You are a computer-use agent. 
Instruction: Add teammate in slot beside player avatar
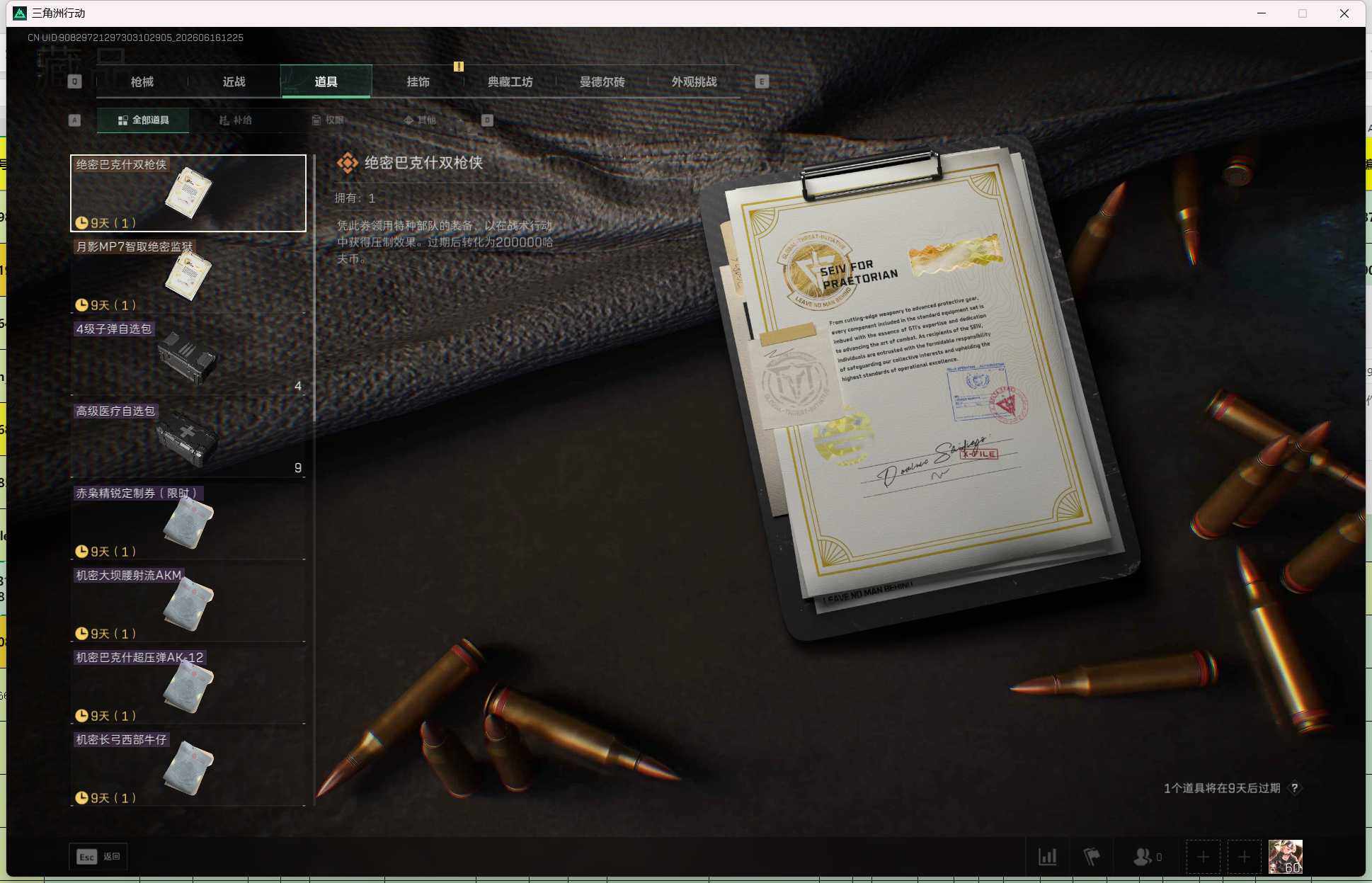tap(1244, 857)
